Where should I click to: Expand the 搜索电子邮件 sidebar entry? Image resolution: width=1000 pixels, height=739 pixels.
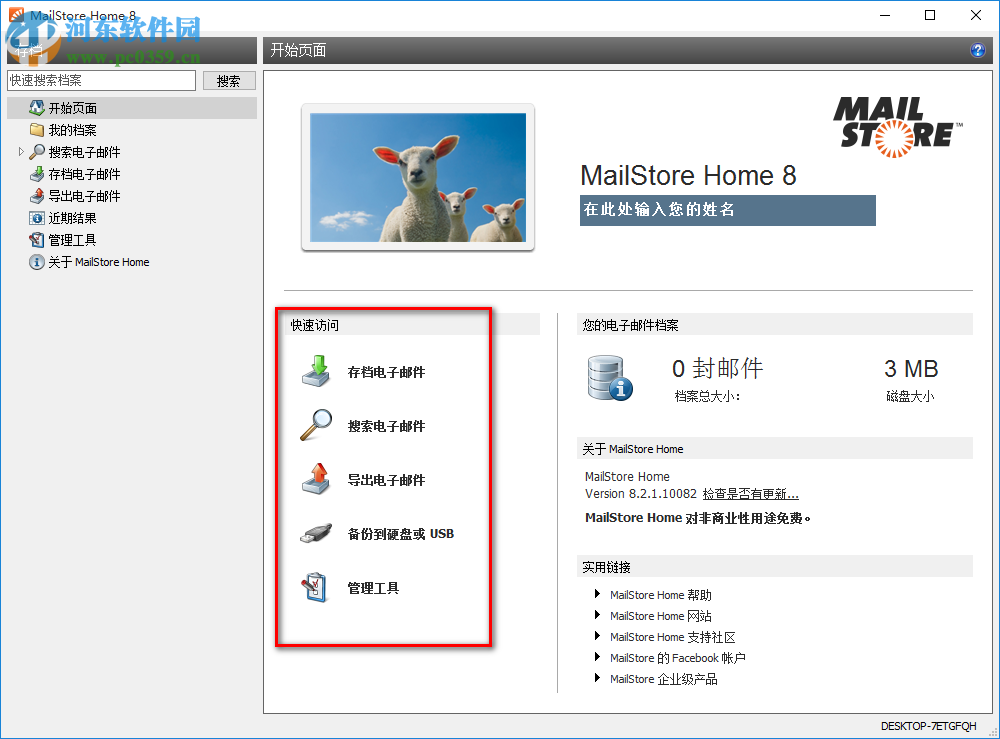pos(19,152)
